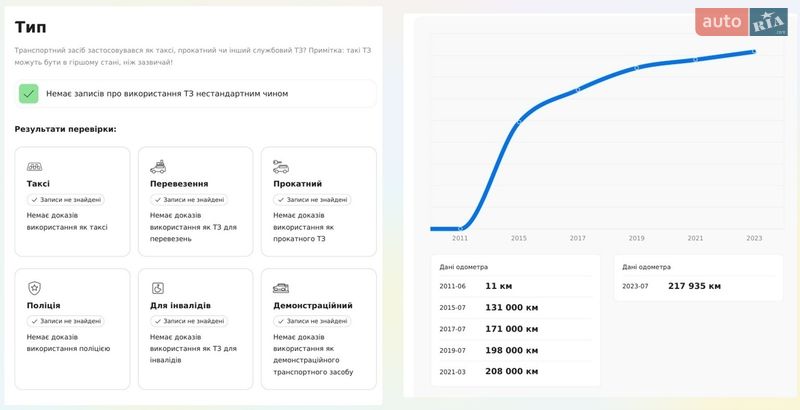The image size is (800, 410).
Task: Click 'Записи не знайдені' badge under Поліція
Action: tap(65, 321)
